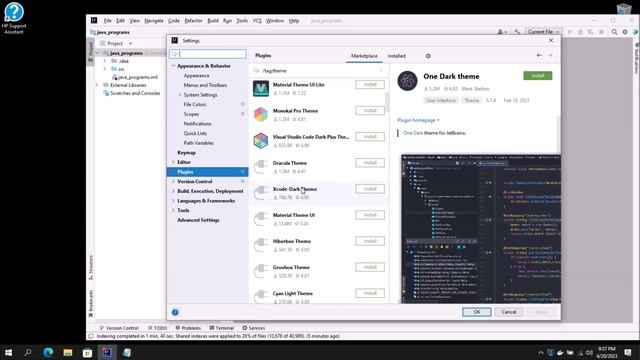Open Recycle Bin on desktop
Image resolution: width=640 pixels, height=360 pixels.
[x=624, y=9]
